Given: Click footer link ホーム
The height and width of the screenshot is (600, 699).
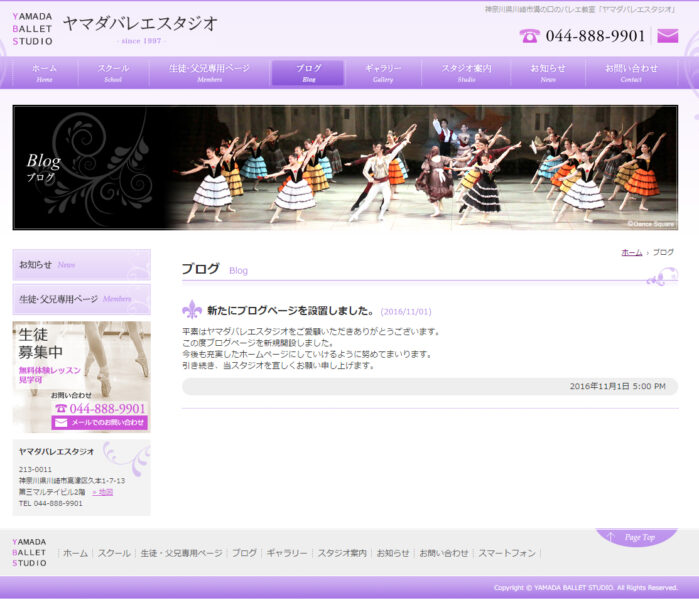Looking at the screenshot, I should 75,553.
